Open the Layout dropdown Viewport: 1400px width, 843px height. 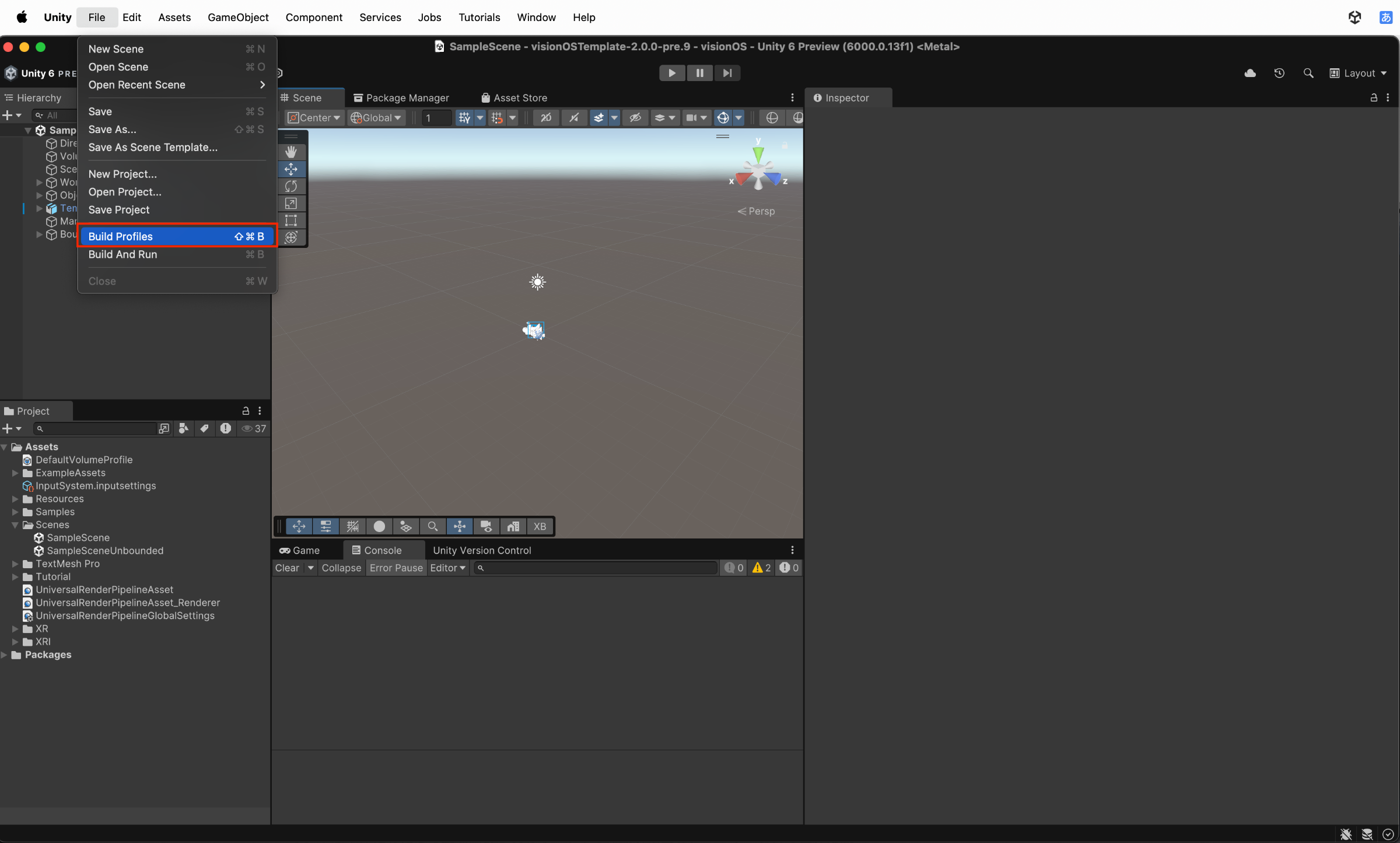[x=1358, y=73]
